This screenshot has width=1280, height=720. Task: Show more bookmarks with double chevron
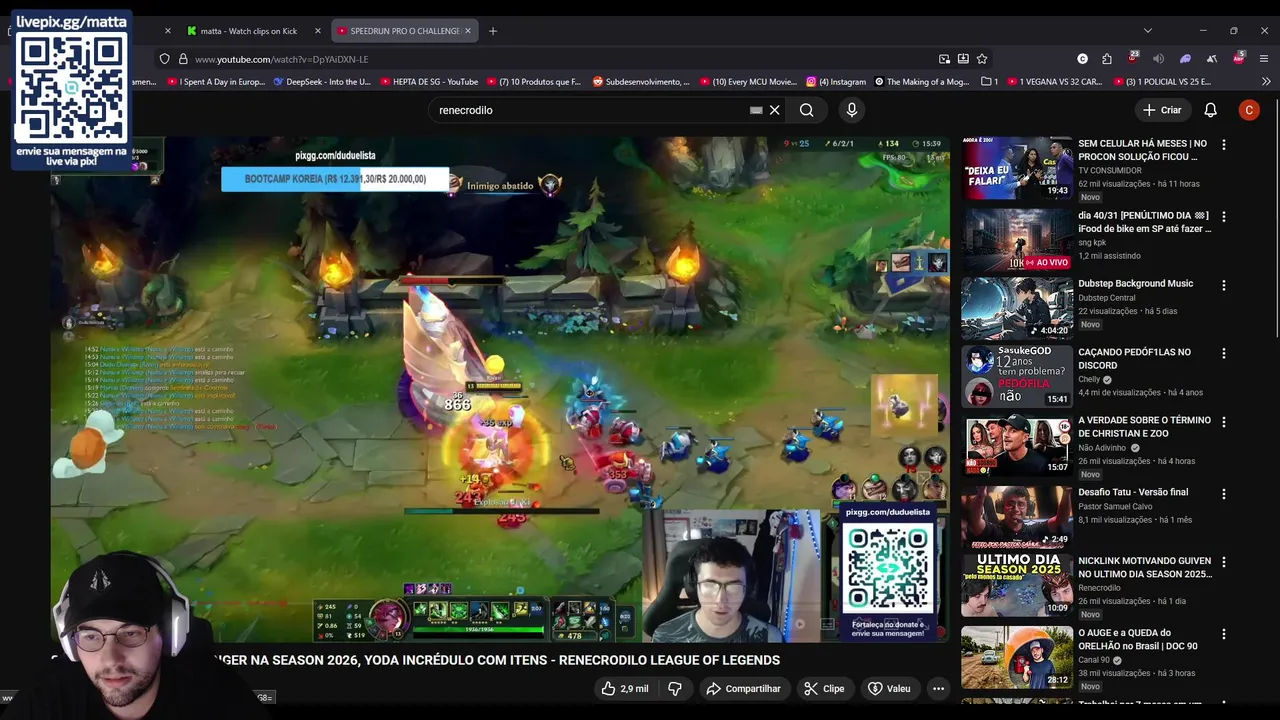pyautogui.click(x=1266, y=82)
